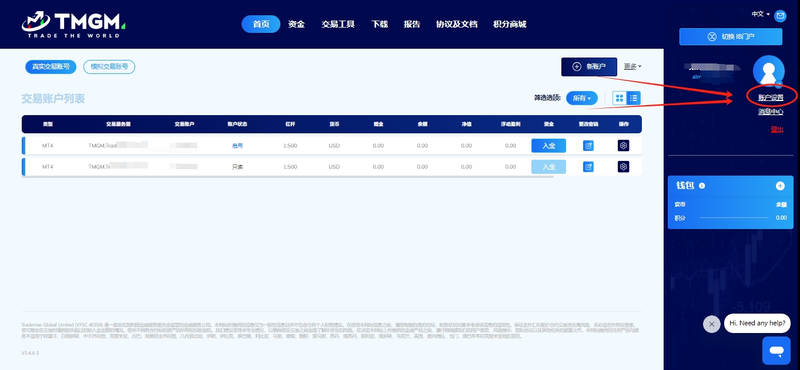The image size is (800, 370).
Task: Open the 协议及文档 menu
Action: point(457,24)
